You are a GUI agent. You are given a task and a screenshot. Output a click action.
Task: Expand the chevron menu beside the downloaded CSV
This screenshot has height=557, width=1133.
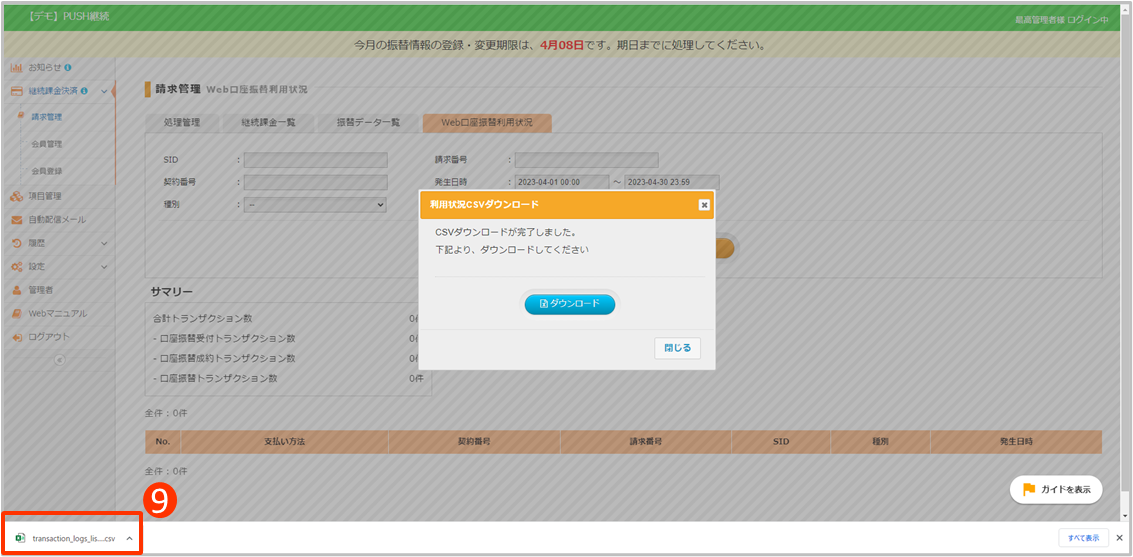[129, 538]
